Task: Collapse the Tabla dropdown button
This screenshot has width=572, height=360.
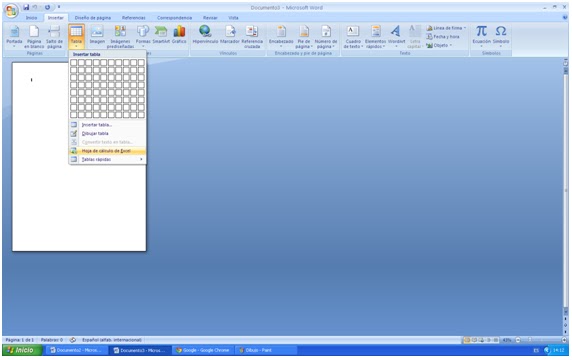Action: point(76,36)
